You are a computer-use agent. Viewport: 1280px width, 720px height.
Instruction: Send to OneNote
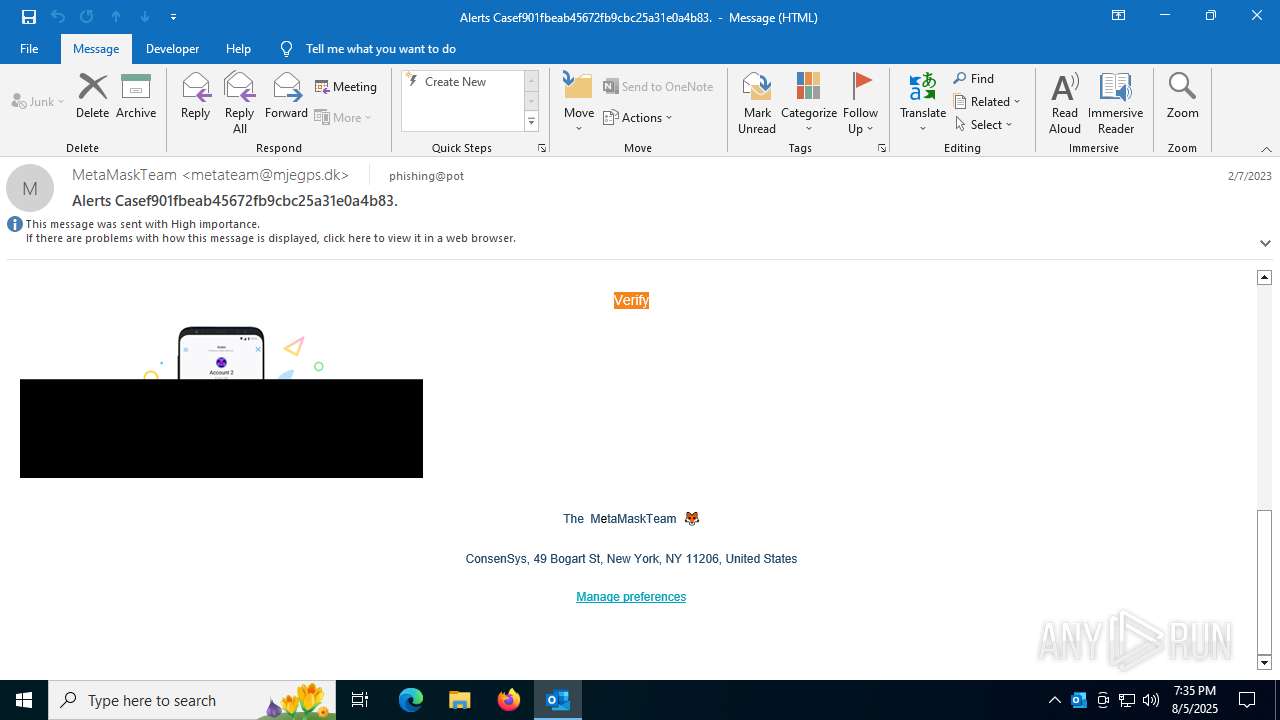coord(658,87)
